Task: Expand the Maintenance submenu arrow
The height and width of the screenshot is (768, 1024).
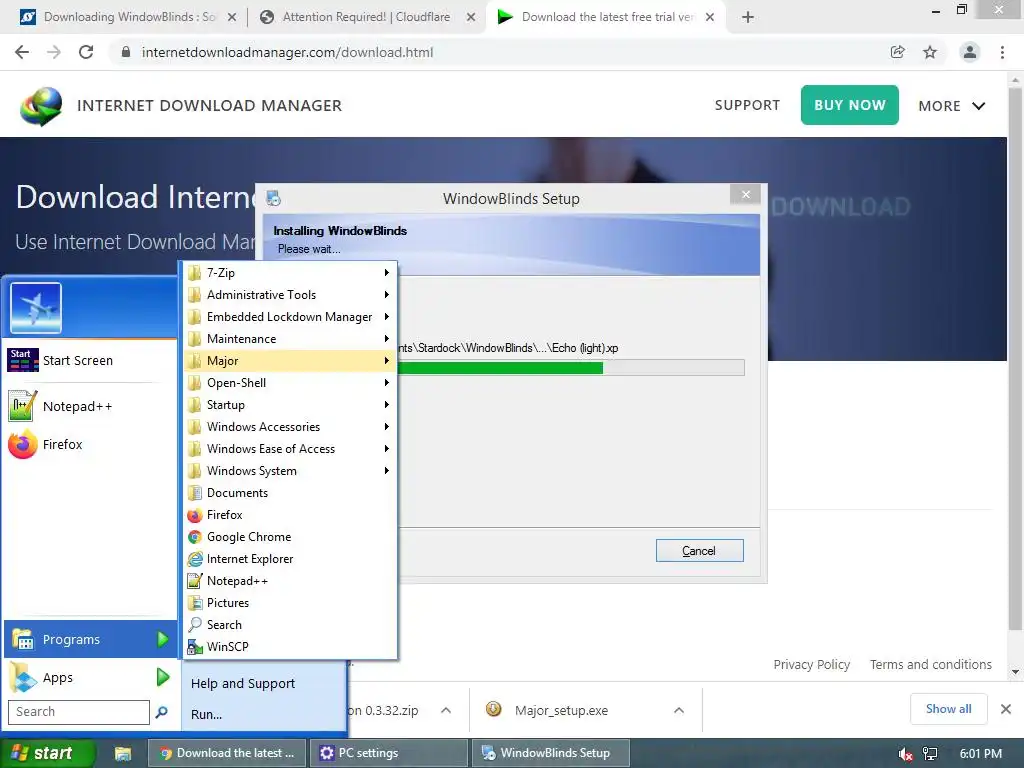Action: coord(387,339)
